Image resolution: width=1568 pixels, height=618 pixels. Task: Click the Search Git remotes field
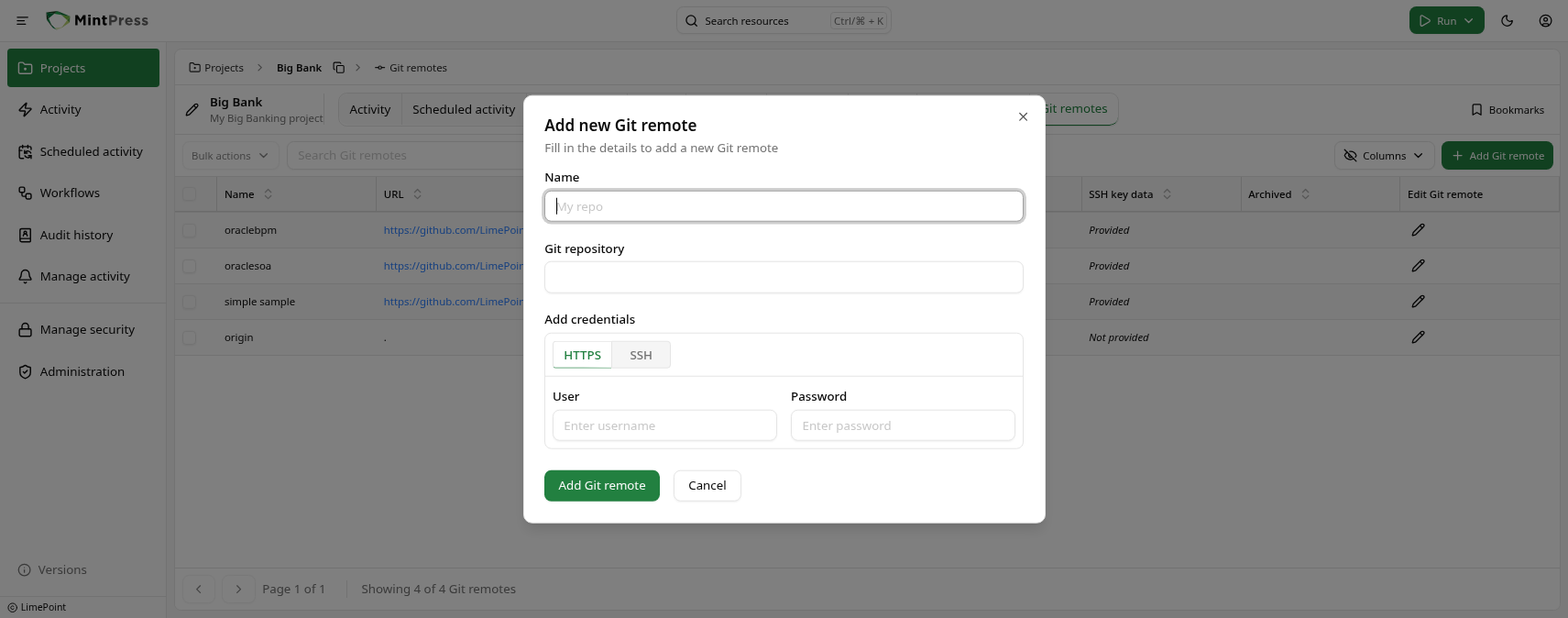coord(406,156)
